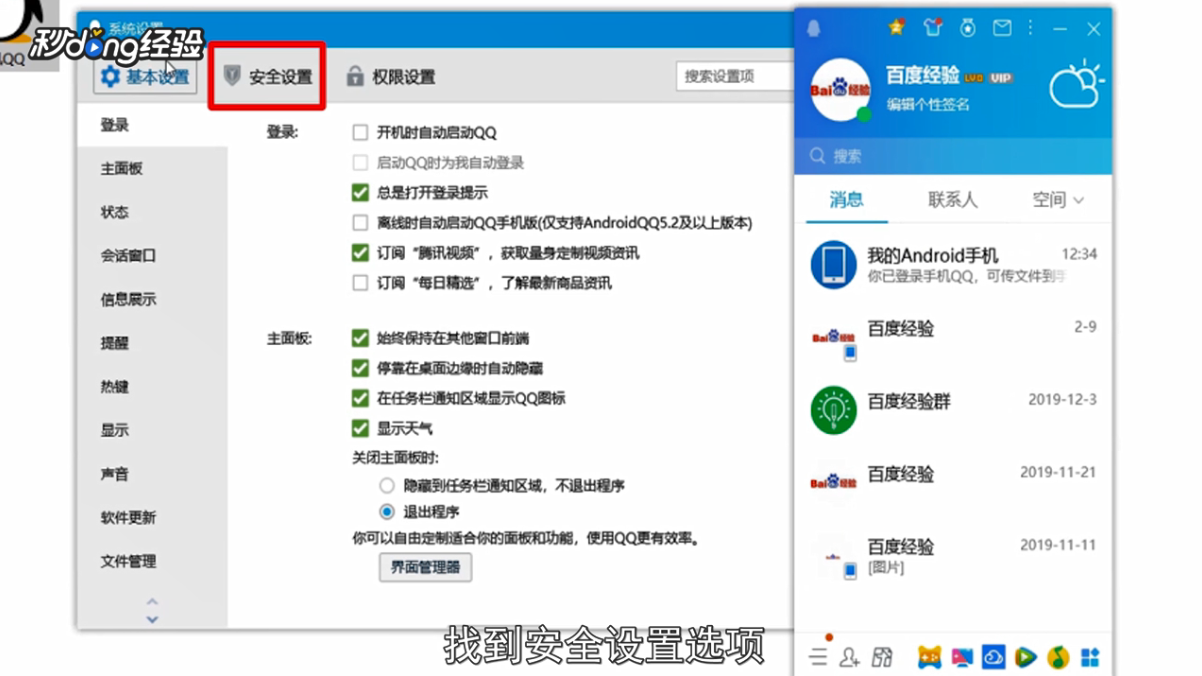Uncheck 订阅"腾讯视频" subscription
The image size is (1202, 676).
tap(360, 253)
